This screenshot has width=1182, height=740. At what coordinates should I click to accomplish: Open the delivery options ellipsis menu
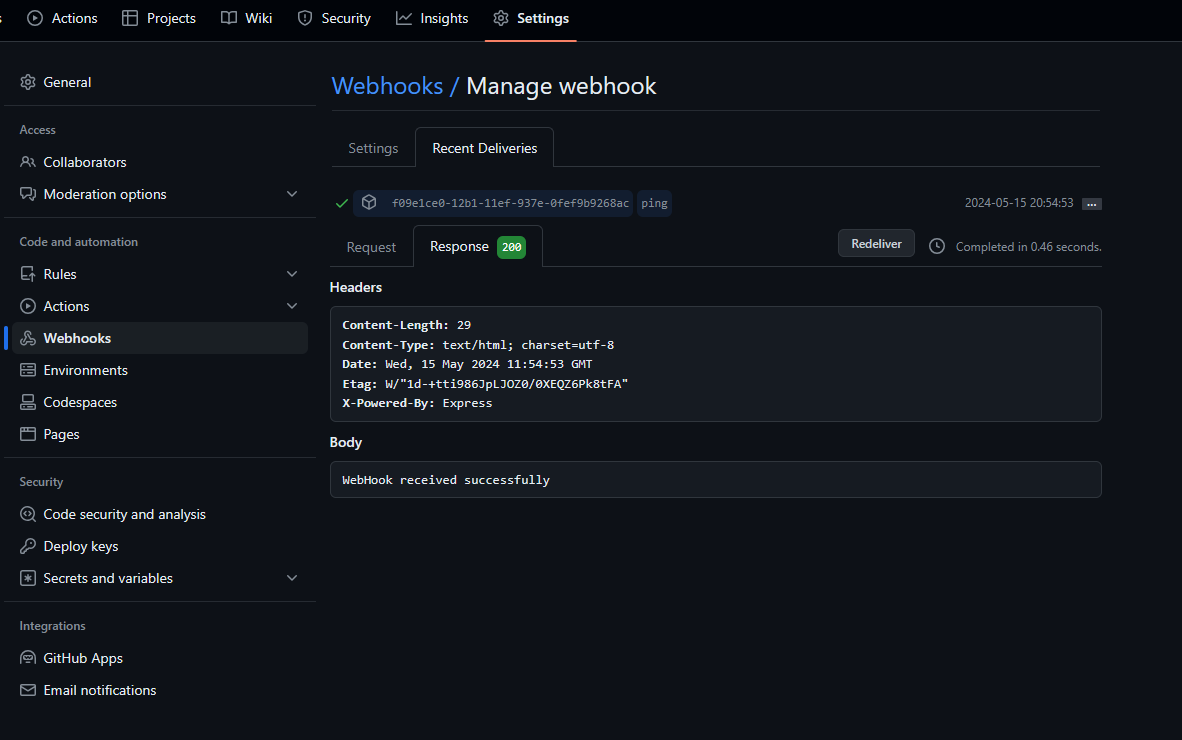[1091, 203]
